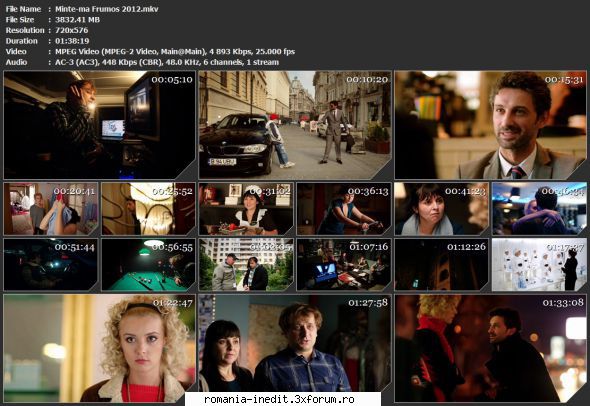
Task: Select the frame at 00:20:41
Action: [x=51, y=209]
